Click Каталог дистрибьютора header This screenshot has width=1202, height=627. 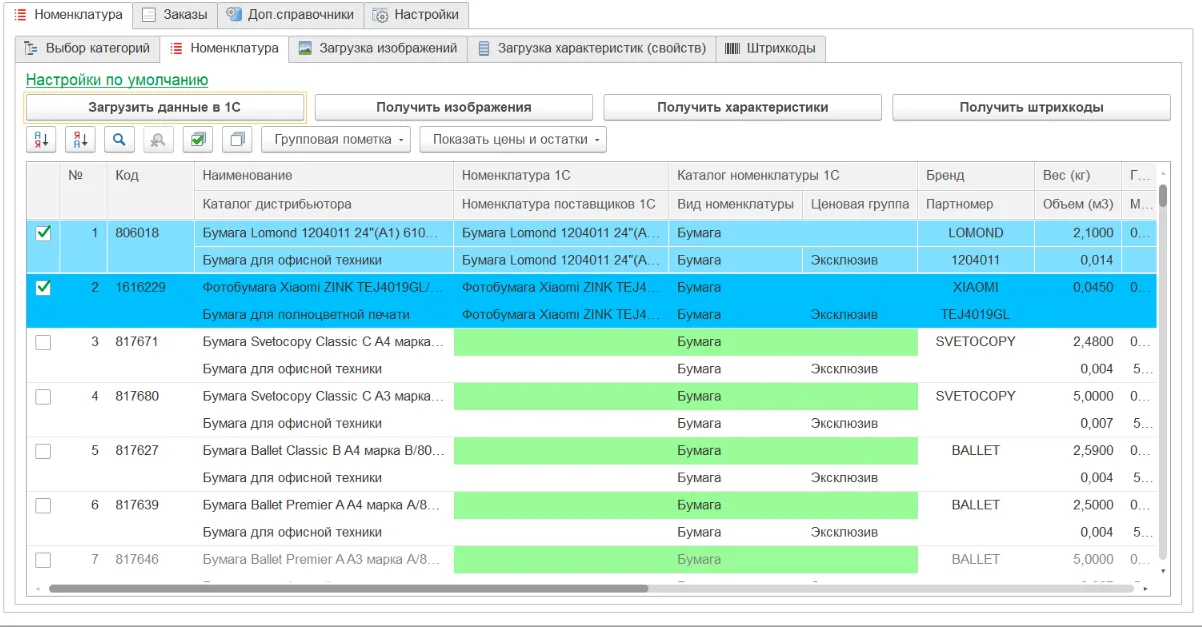(324, 204)
